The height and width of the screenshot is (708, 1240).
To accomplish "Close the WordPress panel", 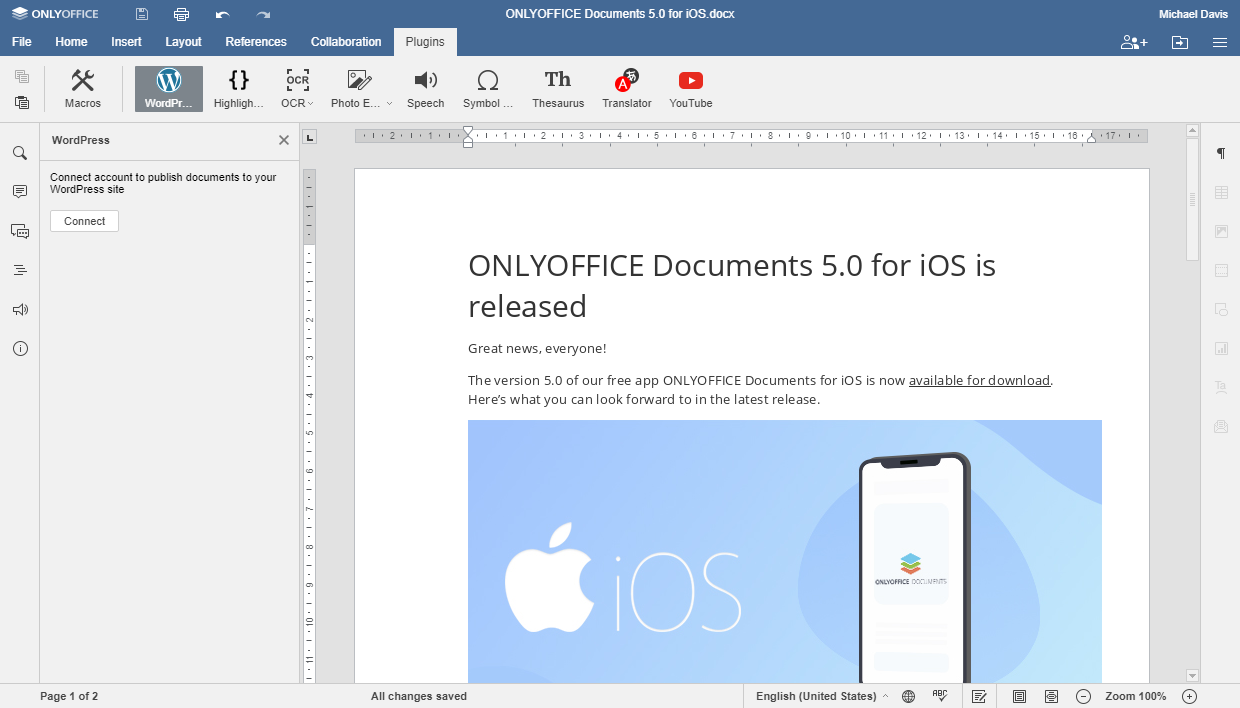I will coord(284,140).
